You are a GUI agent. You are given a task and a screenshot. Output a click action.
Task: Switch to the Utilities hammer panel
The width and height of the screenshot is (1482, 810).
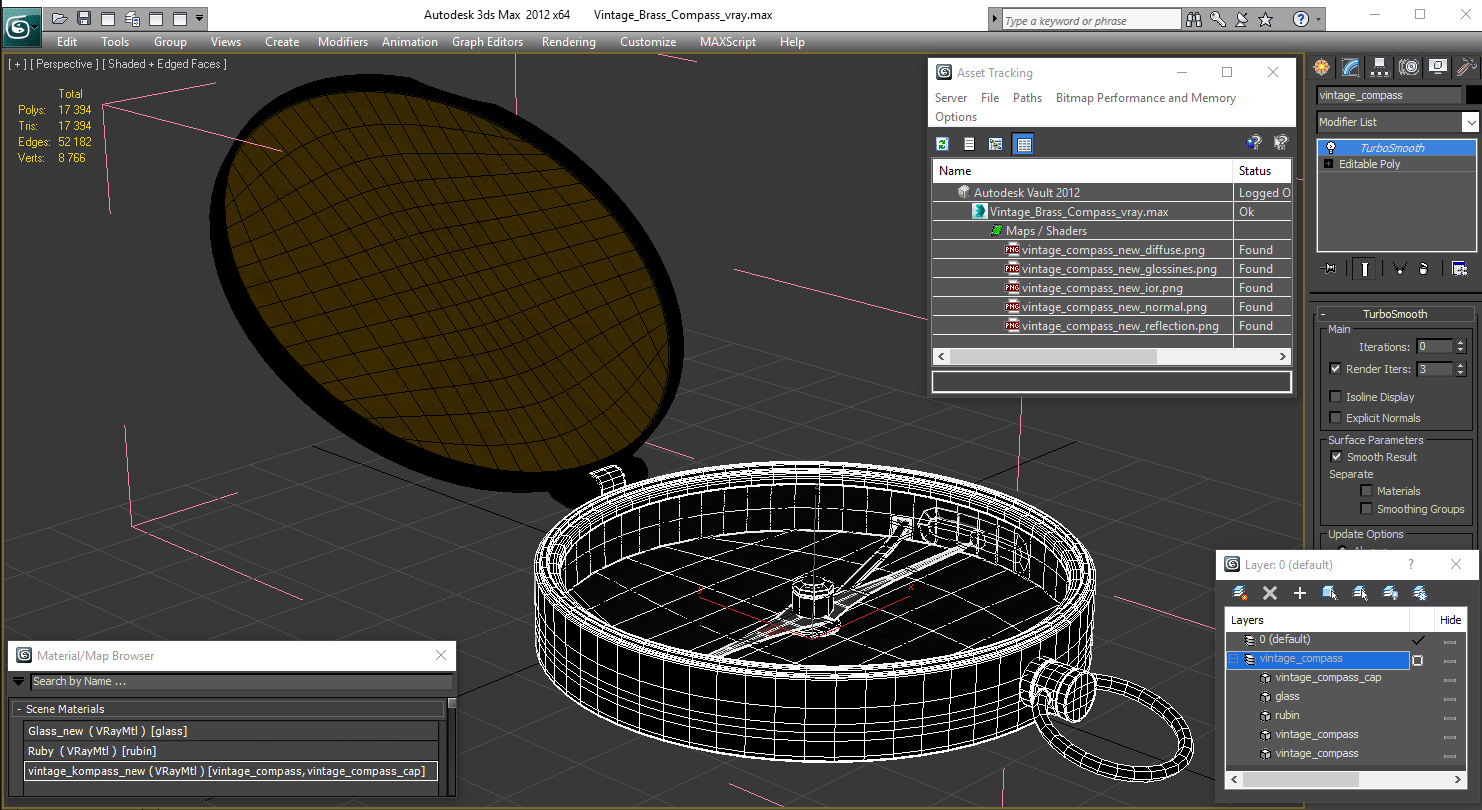1466,67
